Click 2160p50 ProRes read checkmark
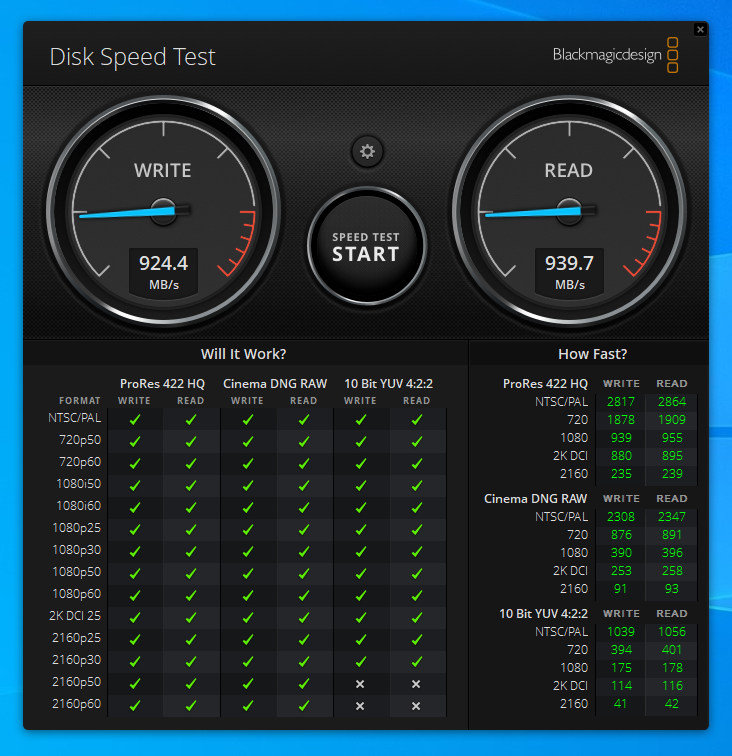 click(x=191, y=683)
